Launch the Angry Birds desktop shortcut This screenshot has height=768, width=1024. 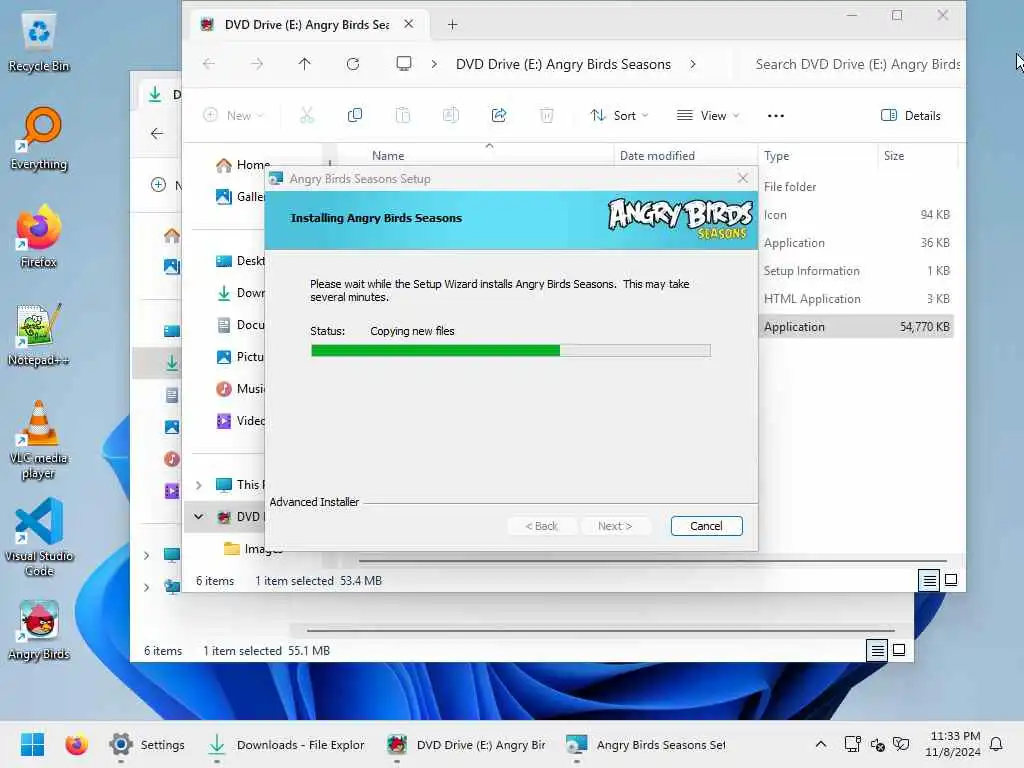[x=39, y=630]
